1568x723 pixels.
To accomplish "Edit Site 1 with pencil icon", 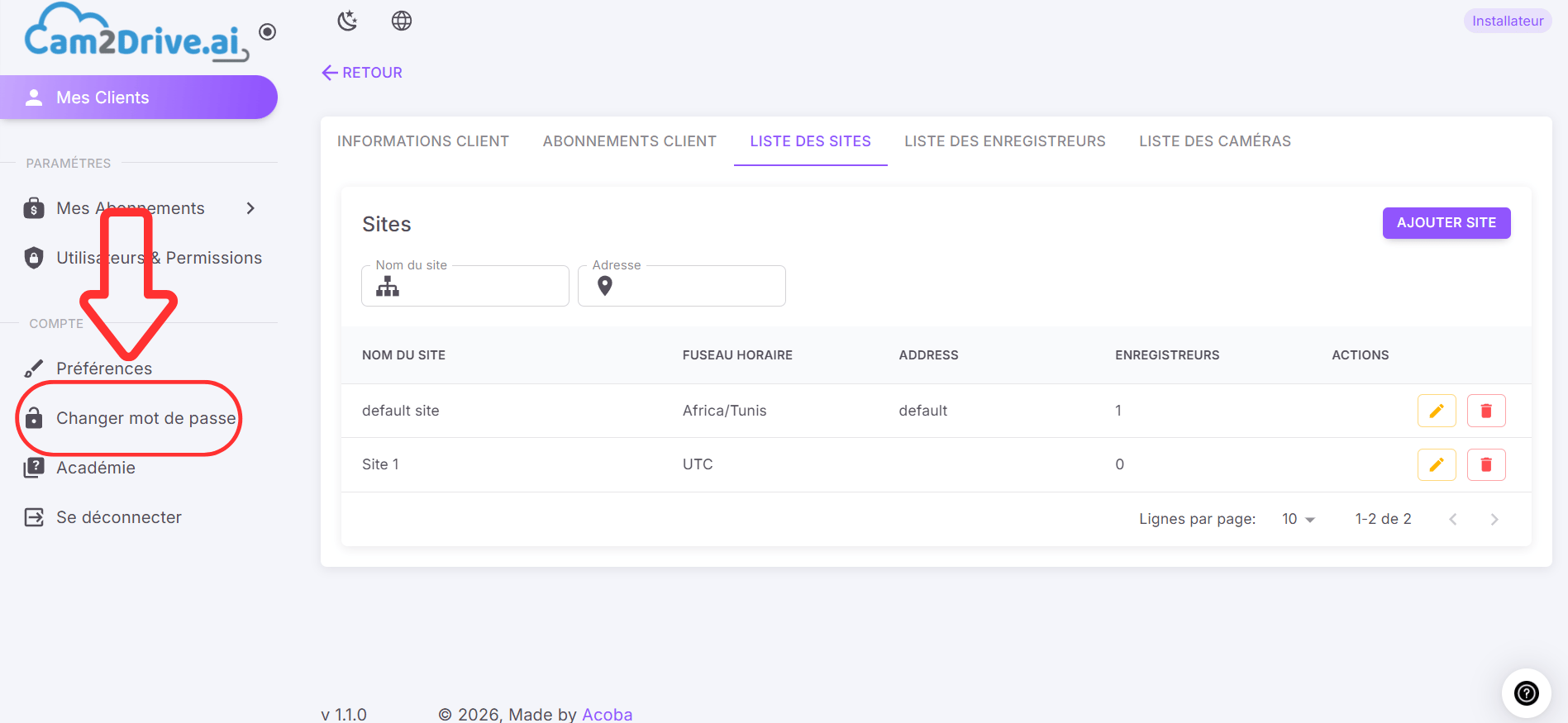I will point(1437,464).
